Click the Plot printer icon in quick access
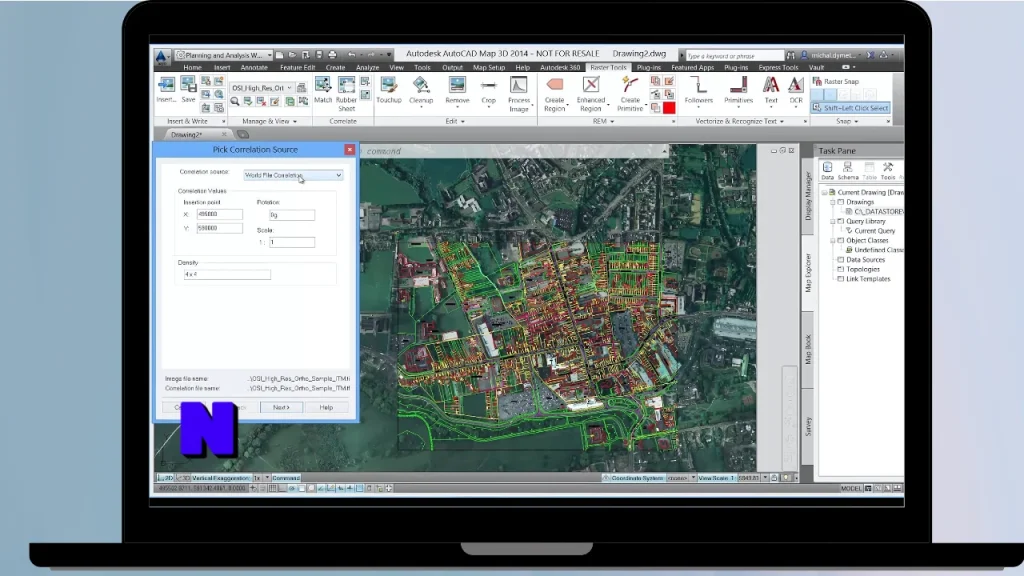The width and height of the screenshot is (1024, 576). tap(332, 55)
